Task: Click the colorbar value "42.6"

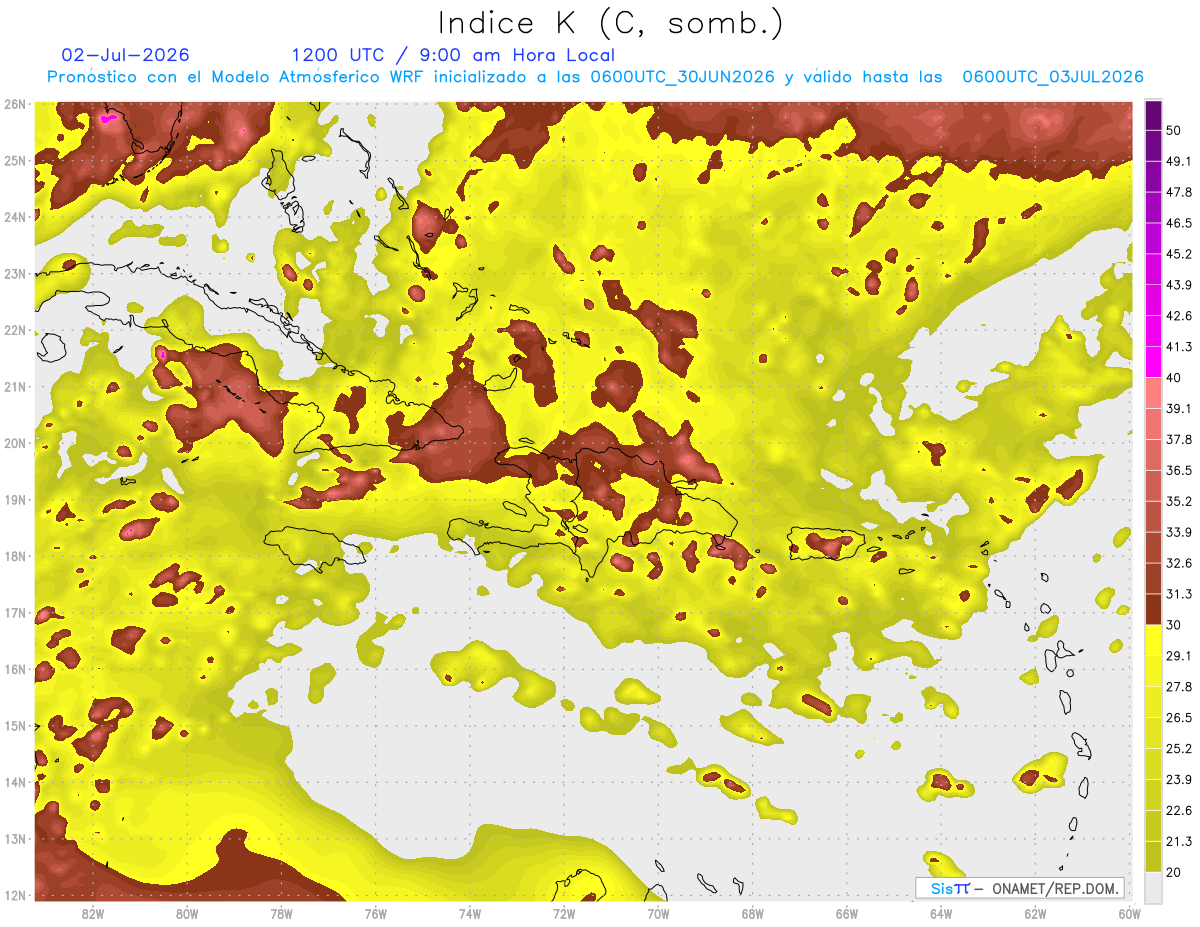Action: (1179, 316)
